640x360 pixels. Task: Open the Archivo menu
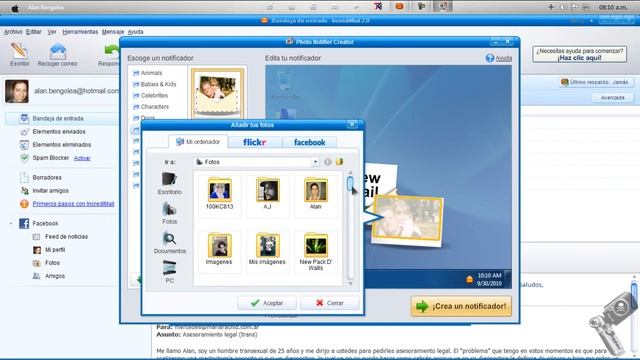[x=13, y=32]
